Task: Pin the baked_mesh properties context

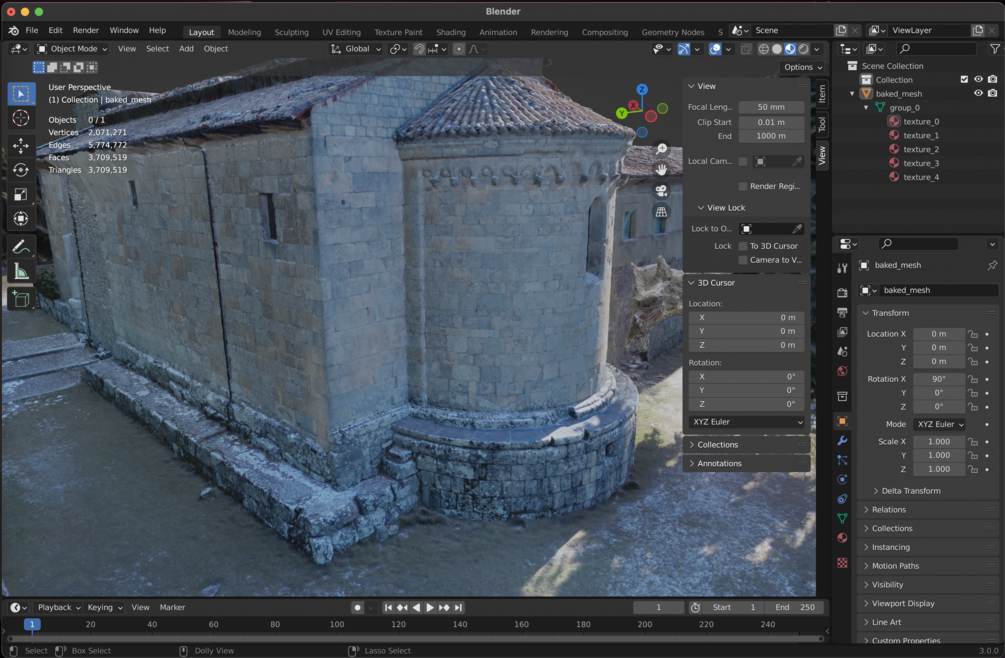Action: click(x=992, y=265)
